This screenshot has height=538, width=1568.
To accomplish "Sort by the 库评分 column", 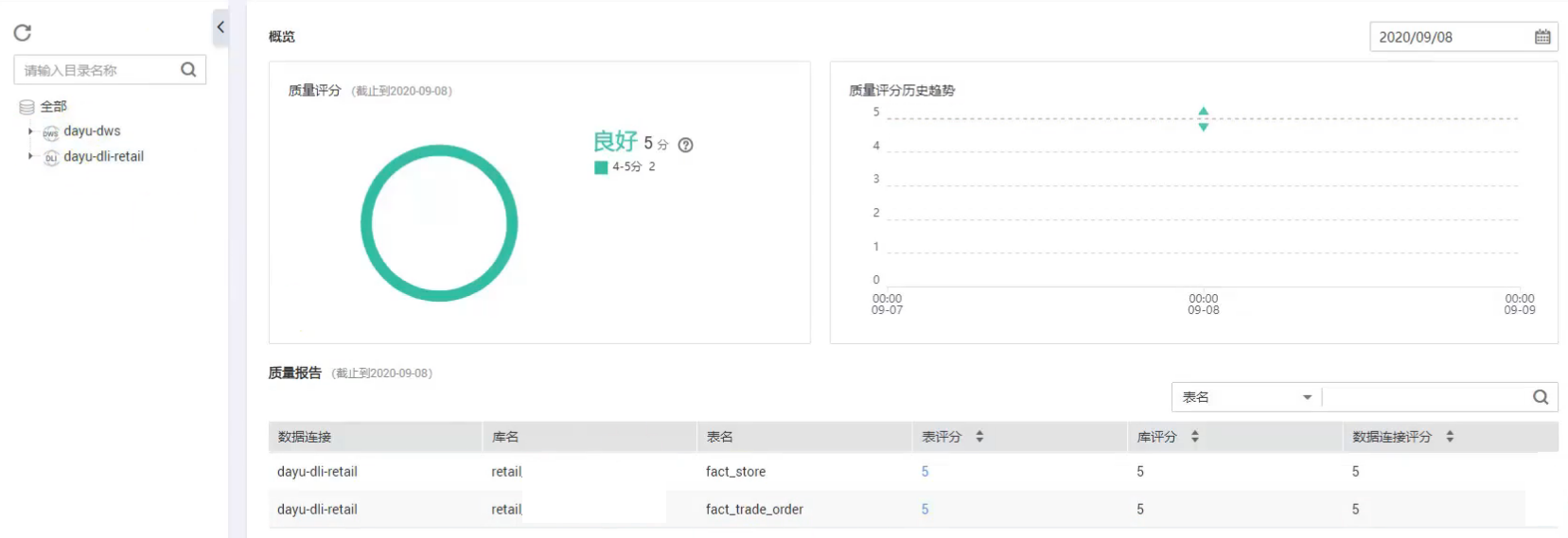I will pos(1195,437).
